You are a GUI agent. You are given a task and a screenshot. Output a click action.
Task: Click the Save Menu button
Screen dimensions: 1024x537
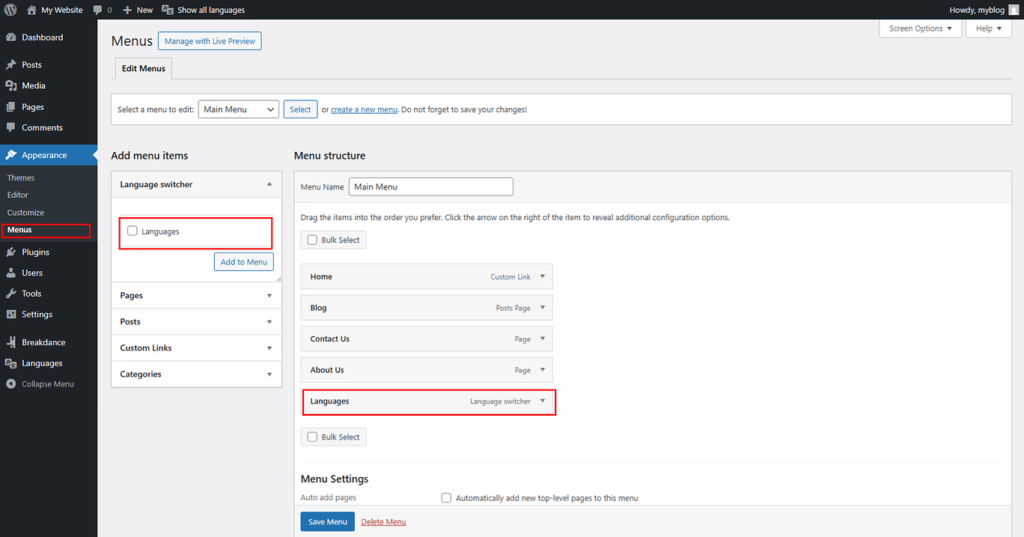327,522
